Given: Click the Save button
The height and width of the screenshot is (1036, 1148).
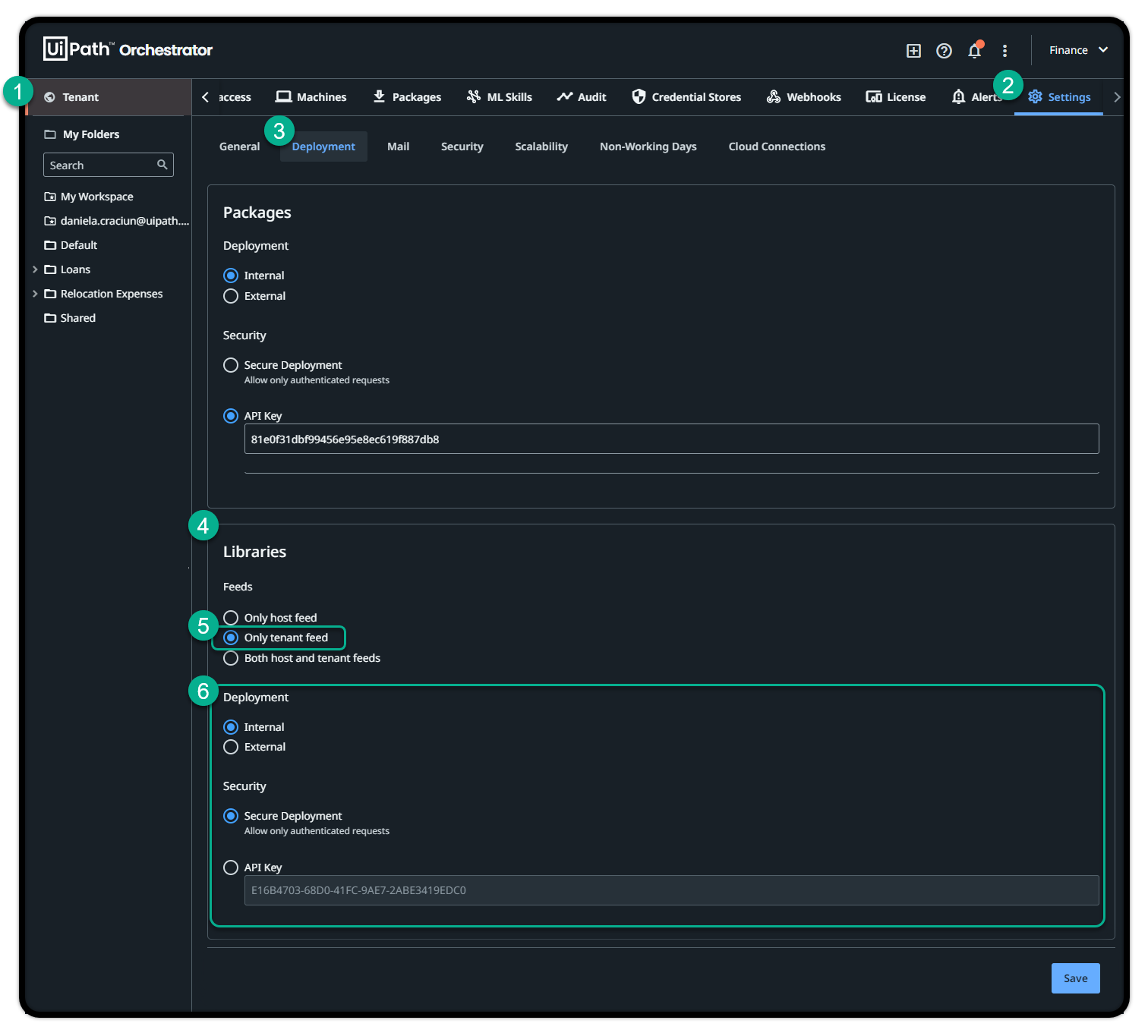Looking at the screenshot, I should point(1075,978).
